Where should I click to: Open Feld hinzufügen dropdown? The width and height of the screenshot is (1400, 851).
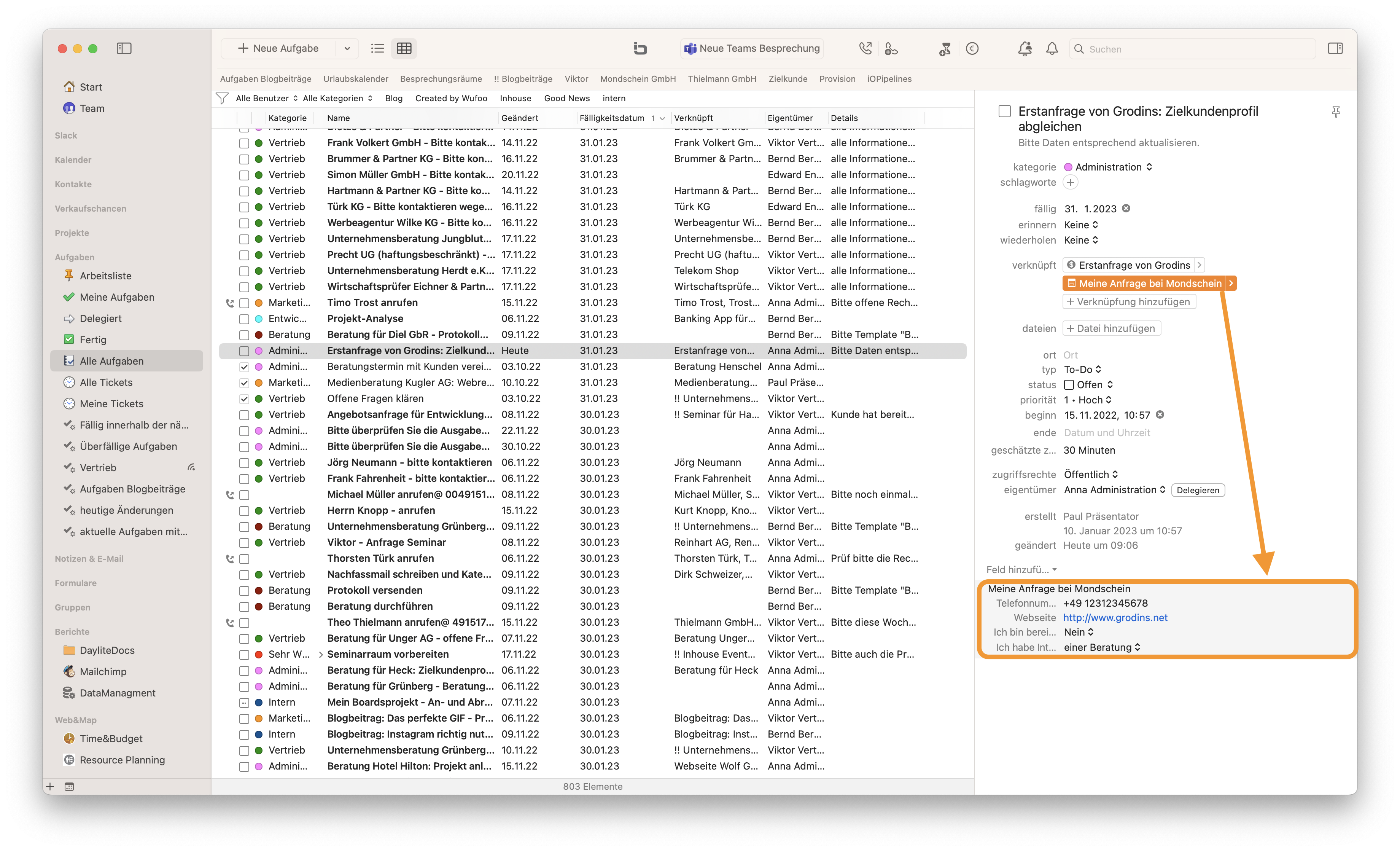point(1021,570)
